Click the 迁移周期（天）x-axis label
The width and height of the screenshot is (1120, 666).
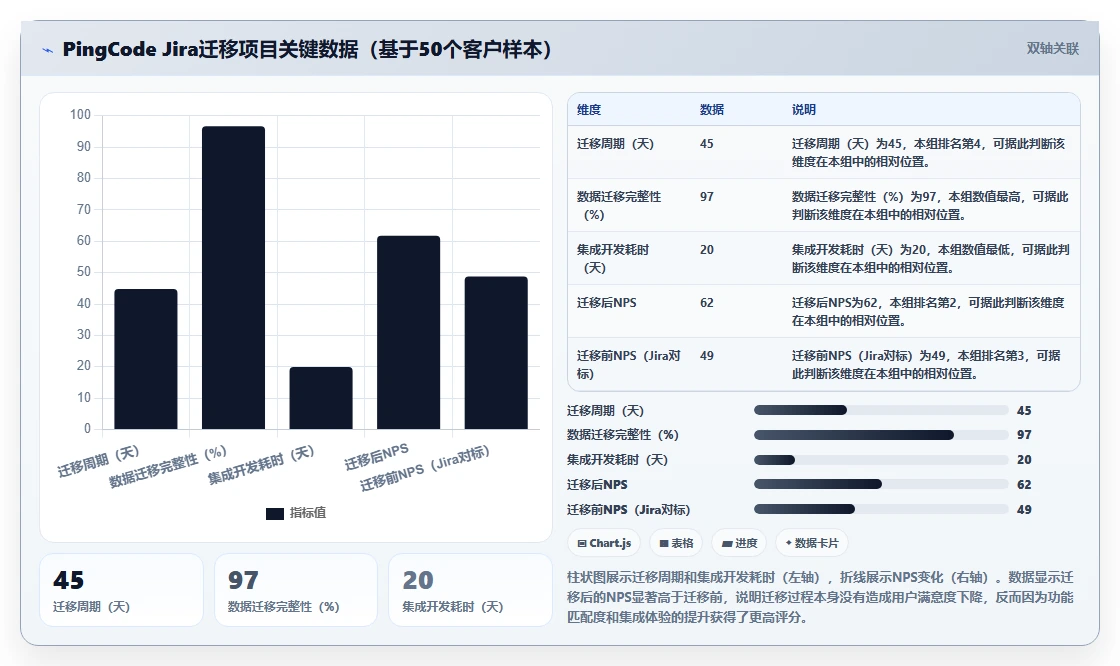(99, 461)
